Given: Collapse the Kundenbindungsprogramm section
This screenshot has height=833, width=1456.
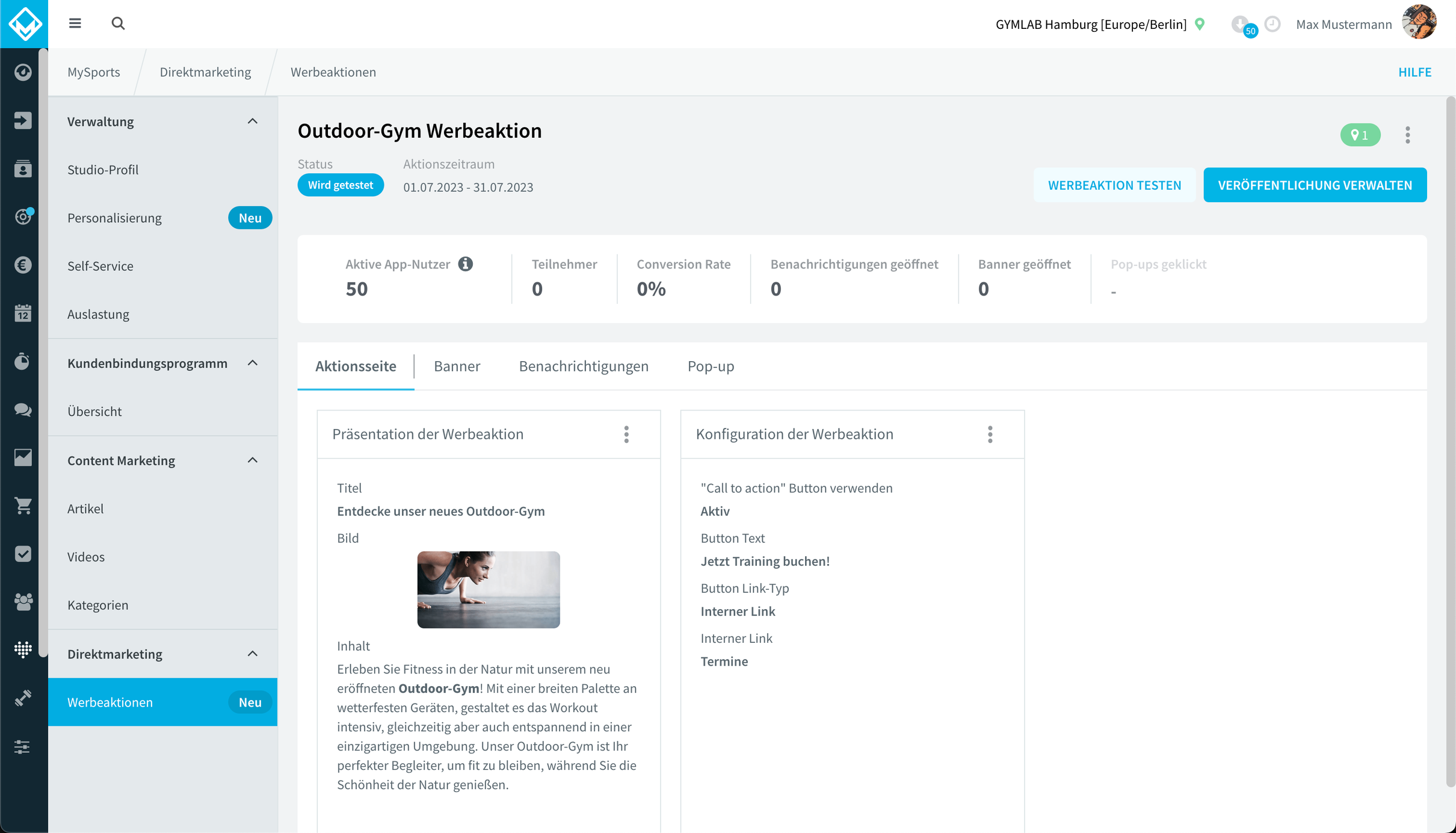Looking at the screenshot, I should click(x=253, y=363).
